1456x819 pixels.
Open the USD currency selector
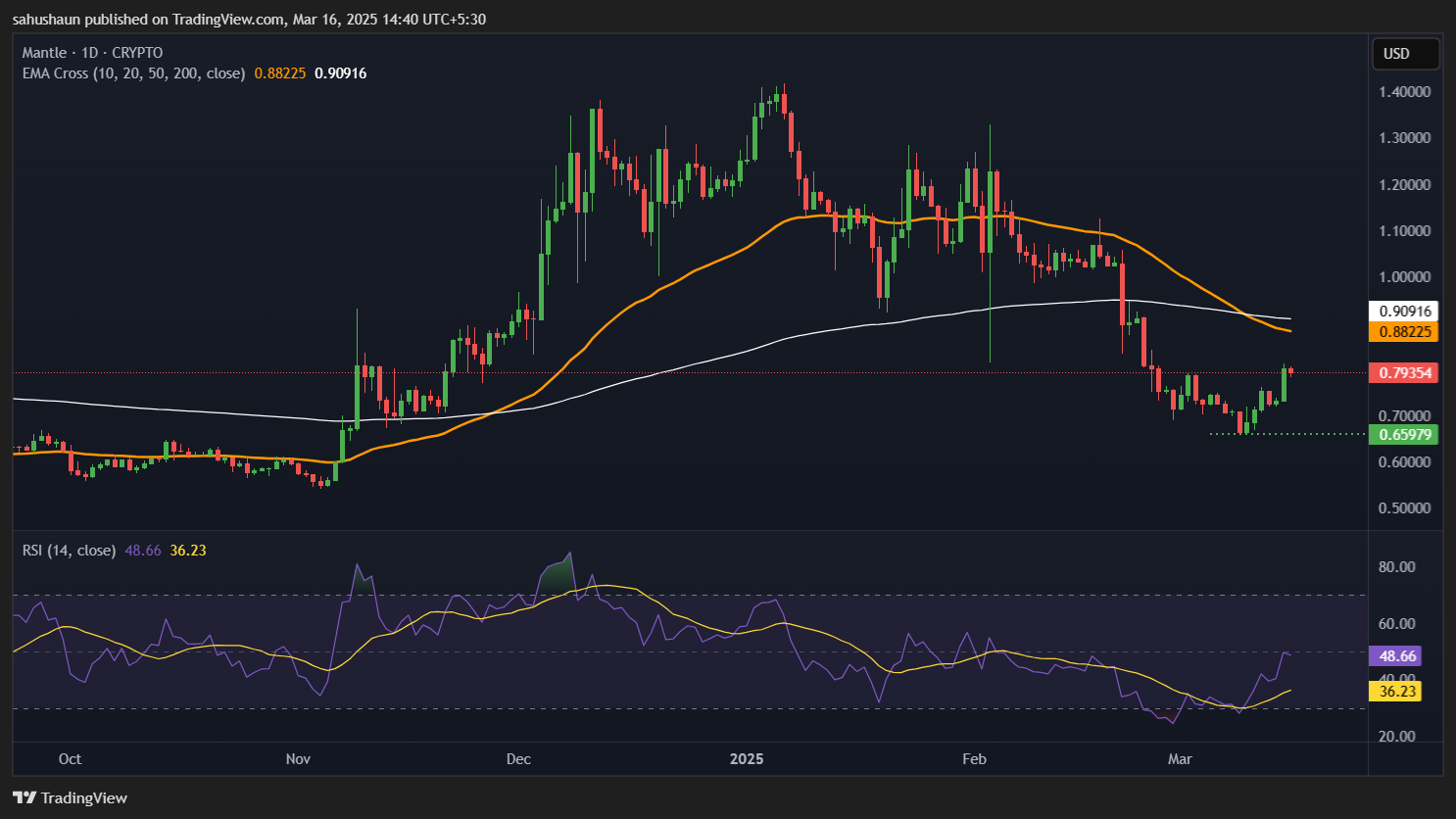[1405, 54]
